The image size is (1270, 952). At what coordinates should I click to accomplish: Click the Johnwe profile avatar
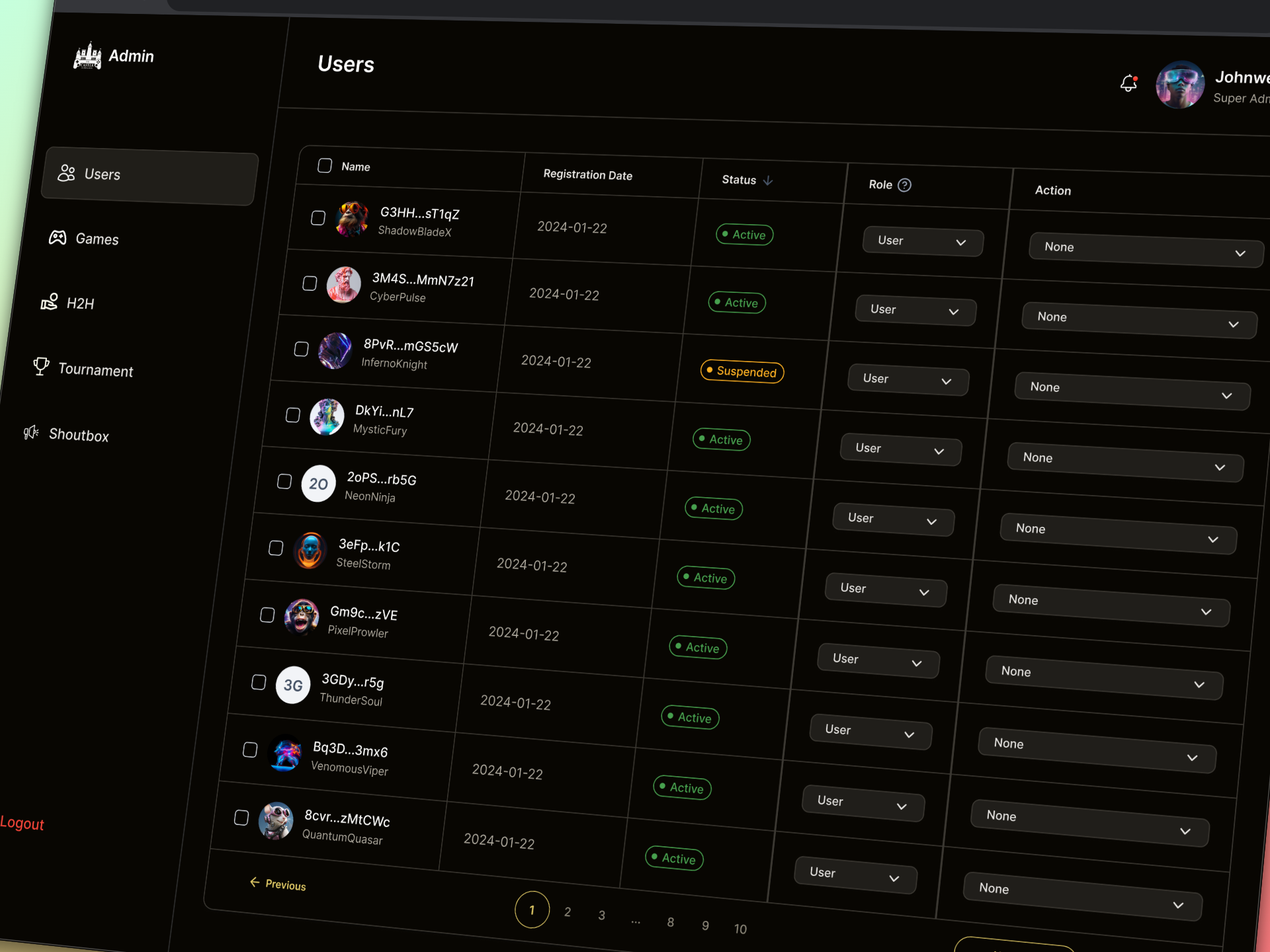click(x=1179, y=85)
